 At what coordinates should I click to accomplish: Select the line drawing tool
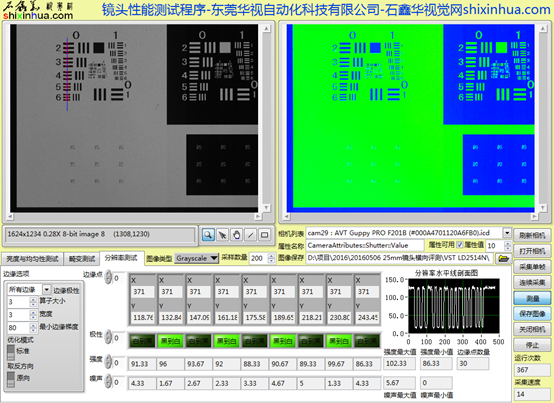[x=251, y=235]
